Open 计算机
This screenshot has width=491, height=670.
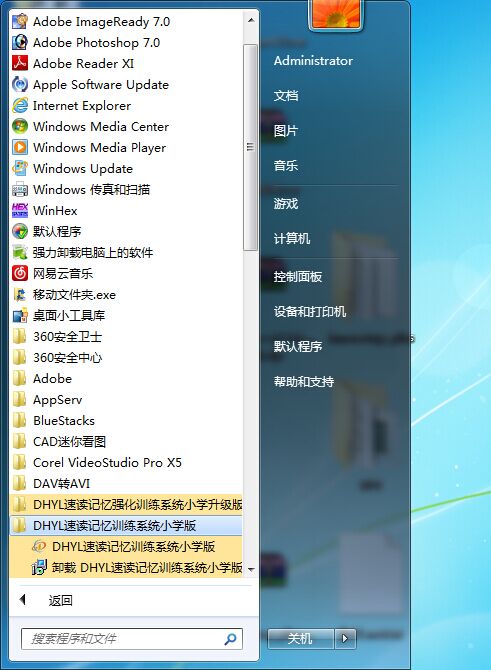pyautogui.click(x=292, y=238)
